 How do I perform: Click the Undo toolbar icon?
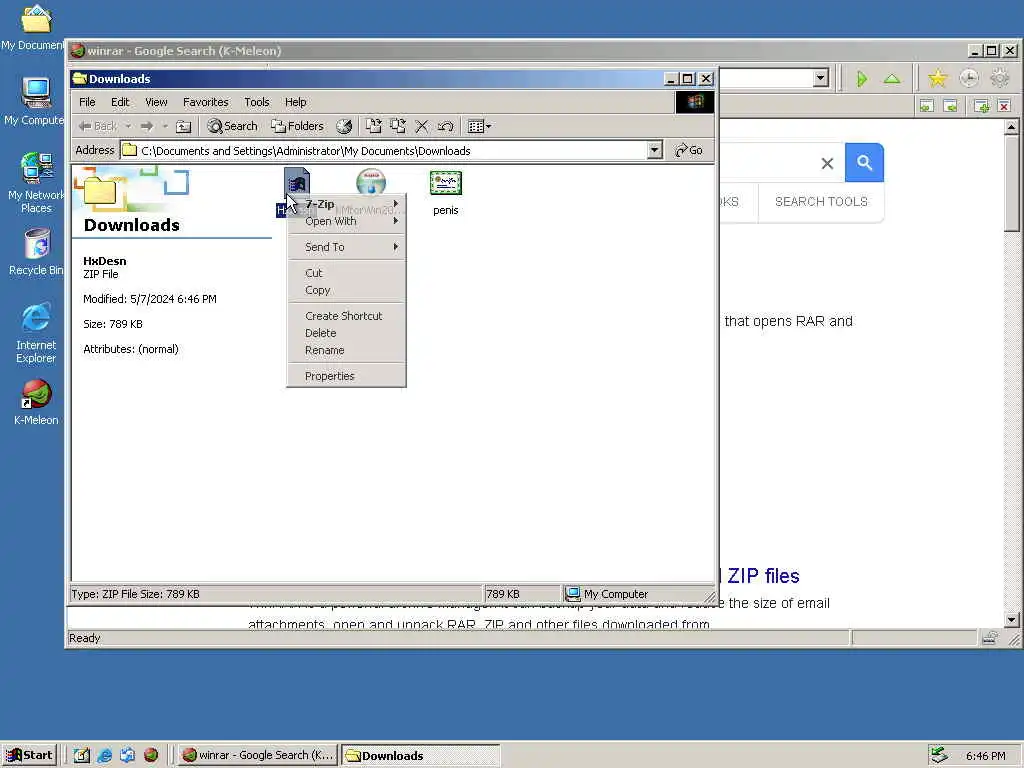point(446,127)
